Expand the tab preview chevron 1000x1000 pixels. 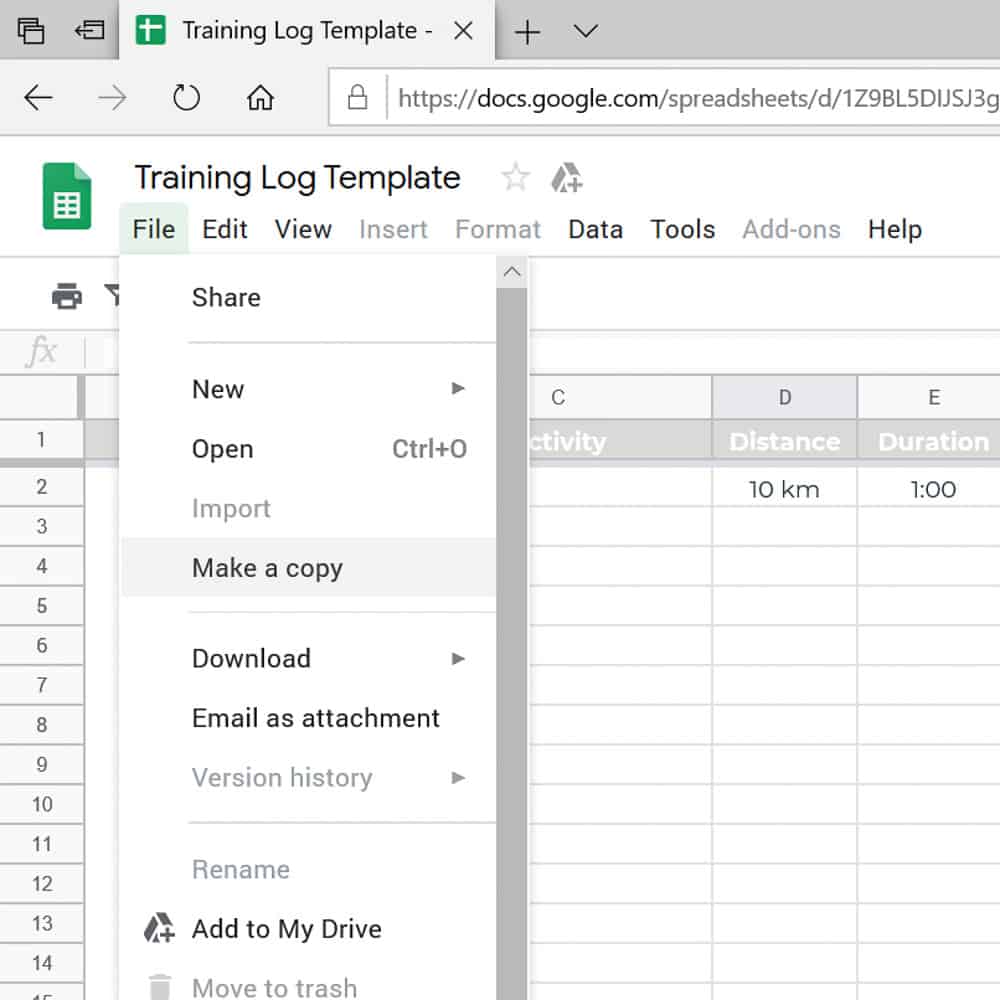[585, 31]
